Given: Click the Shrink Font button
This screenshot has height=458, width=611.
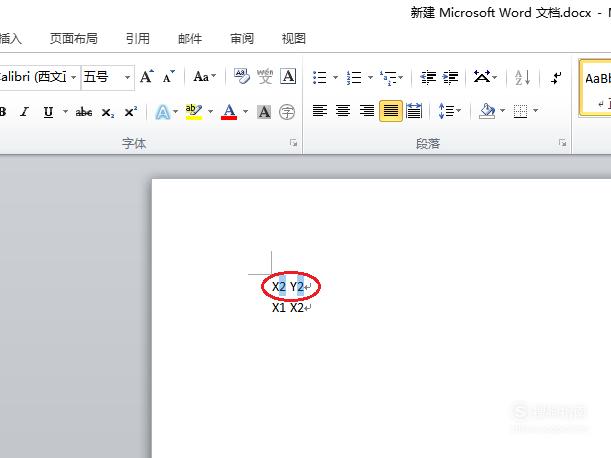Looking at the screenshot, I should 169,76.
